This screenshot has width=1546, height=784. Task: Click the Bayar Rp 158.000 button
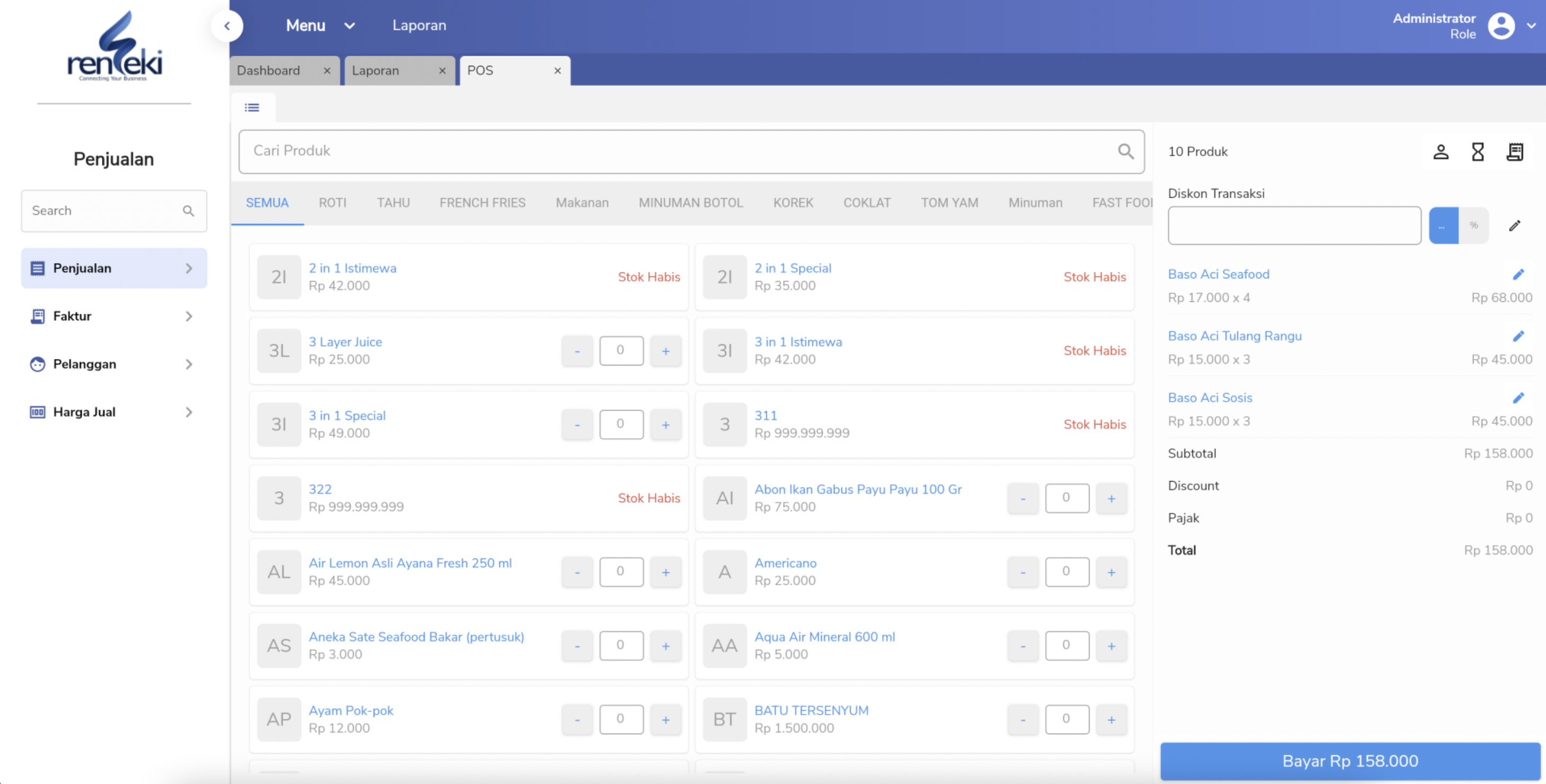coord(1350,761)
